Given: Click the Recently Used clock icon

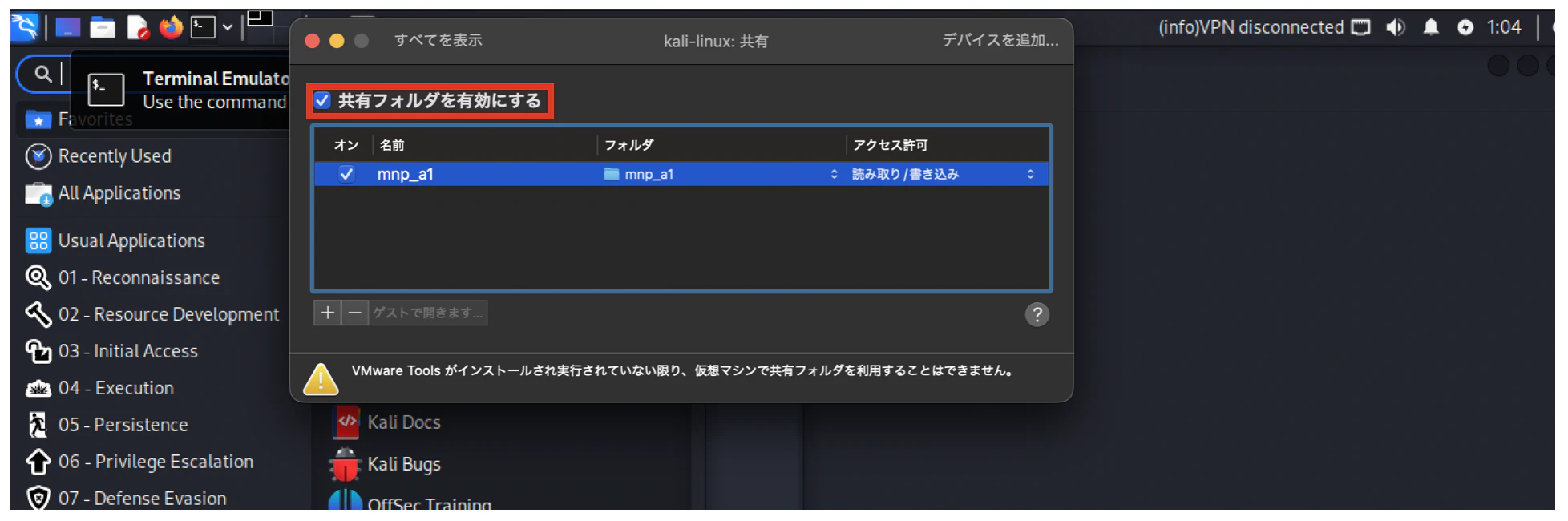Looking at the screenshot, I should pyautogui.click(x=38, y=156).
